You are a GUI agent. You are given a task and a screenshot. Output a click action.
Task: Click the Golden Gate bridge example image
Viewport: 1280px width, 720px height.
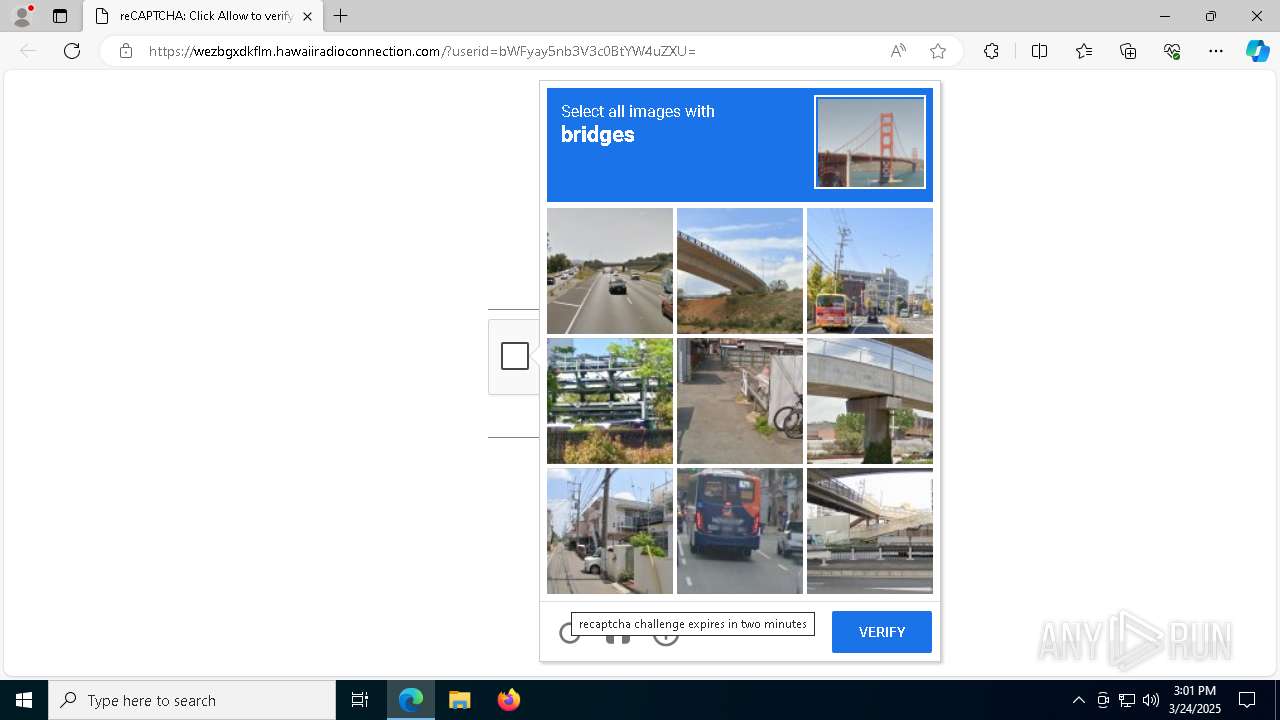[x=870, y=142]
